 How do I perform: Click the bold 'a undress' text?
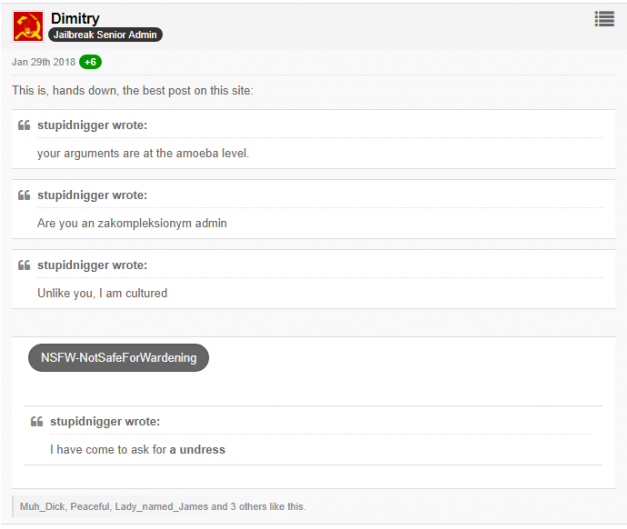tap(197, 450)
